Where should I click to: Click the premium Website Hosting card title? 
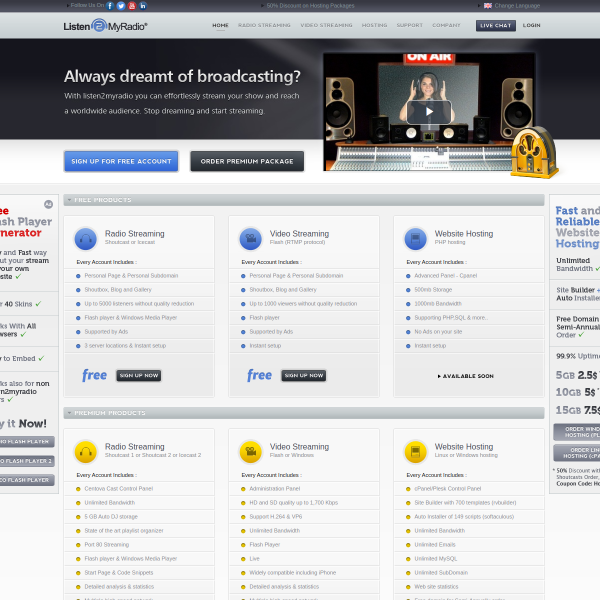[x=464, y=447]
